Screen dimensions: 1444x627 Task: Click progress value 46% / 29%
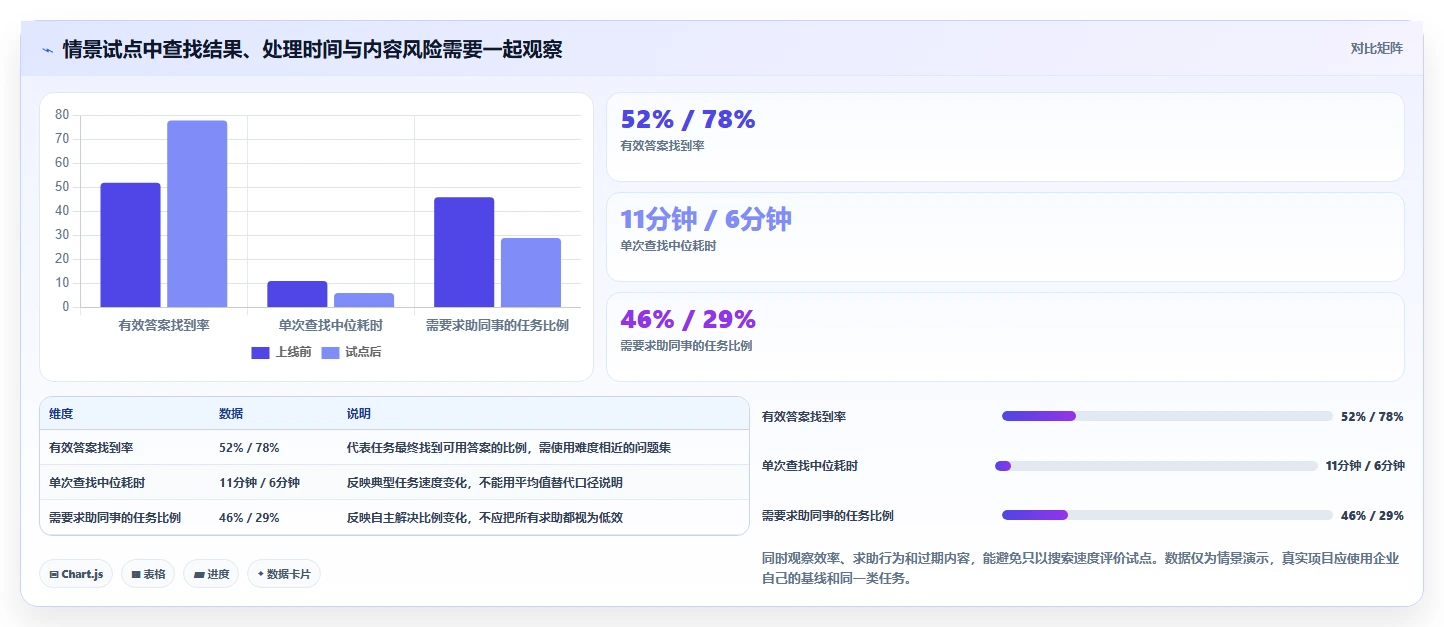(x=1372, y=516)
